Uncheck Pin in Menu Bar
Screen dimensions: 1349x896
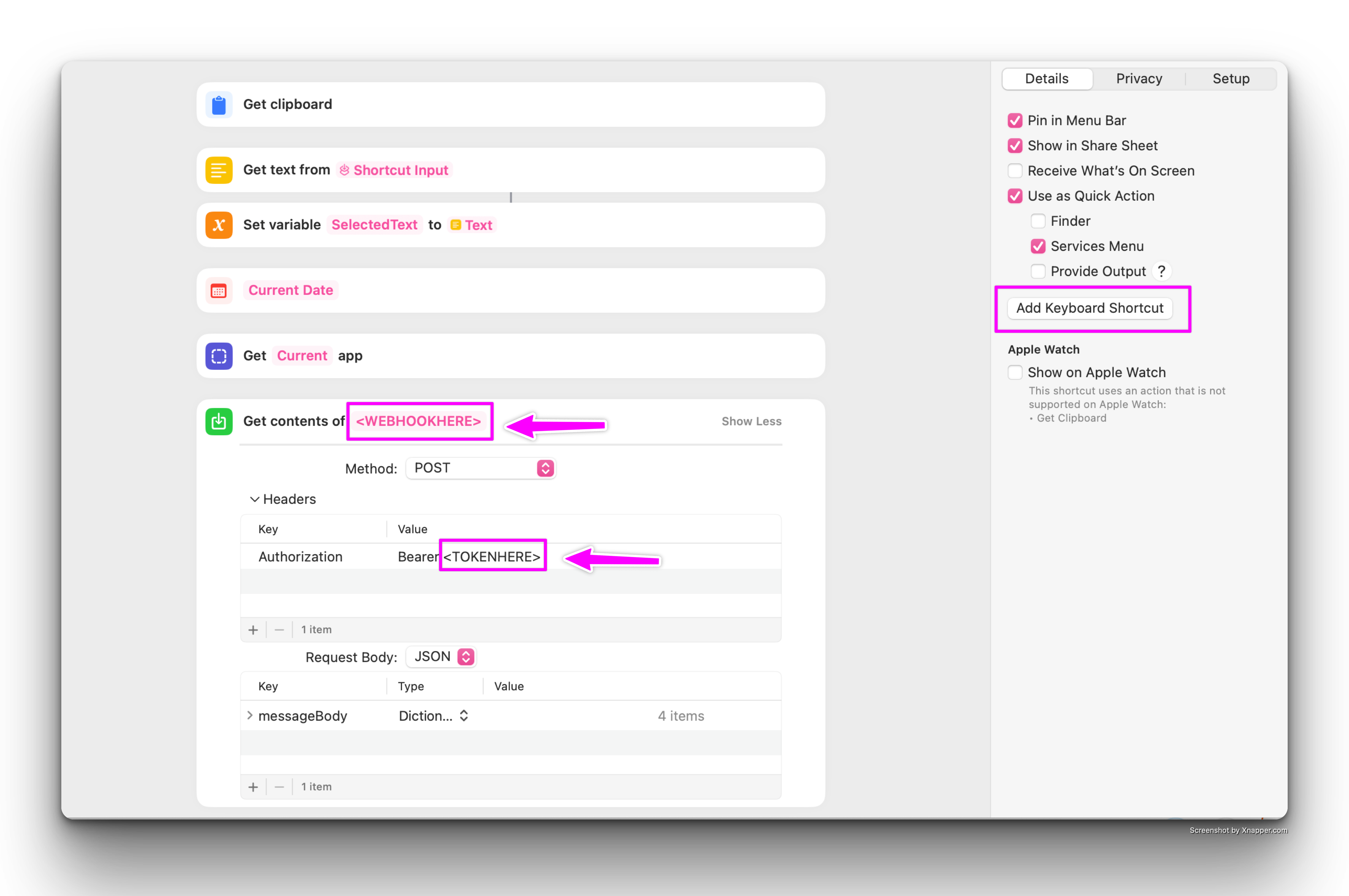pos(1015,120)
